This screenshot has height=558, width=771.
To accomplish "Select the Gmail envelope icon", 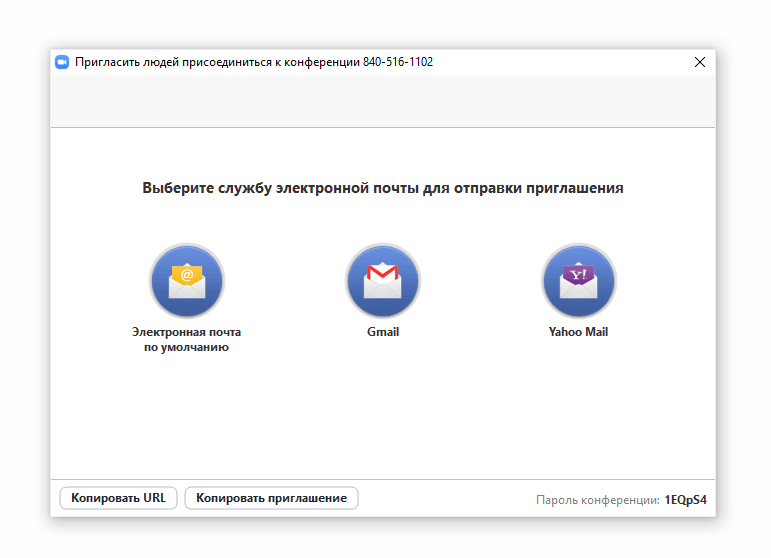I will (383, 281).
